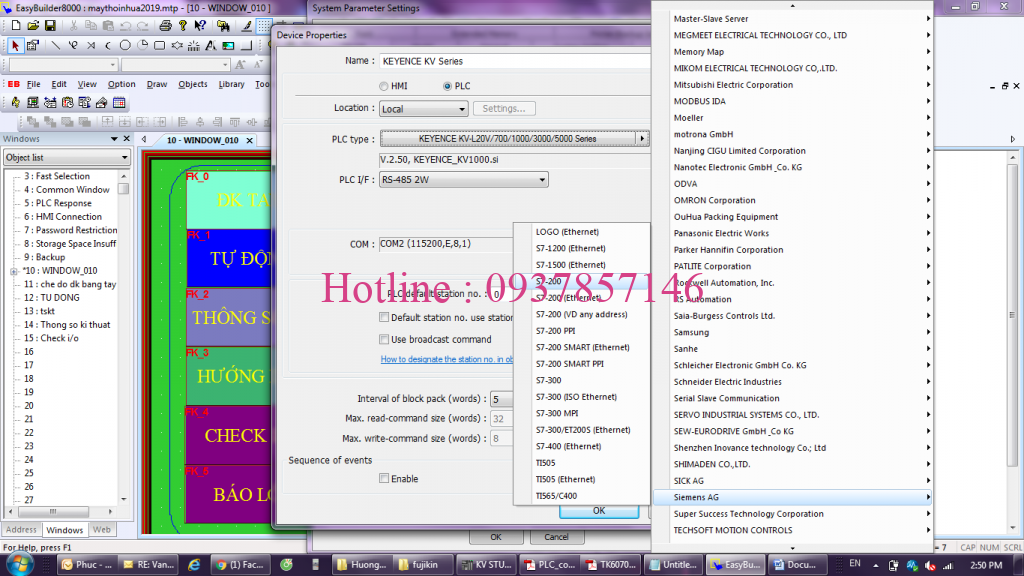The image size is (1024, 576).
Task: Click the Print toolbar icon
Action: pos(165,26)
